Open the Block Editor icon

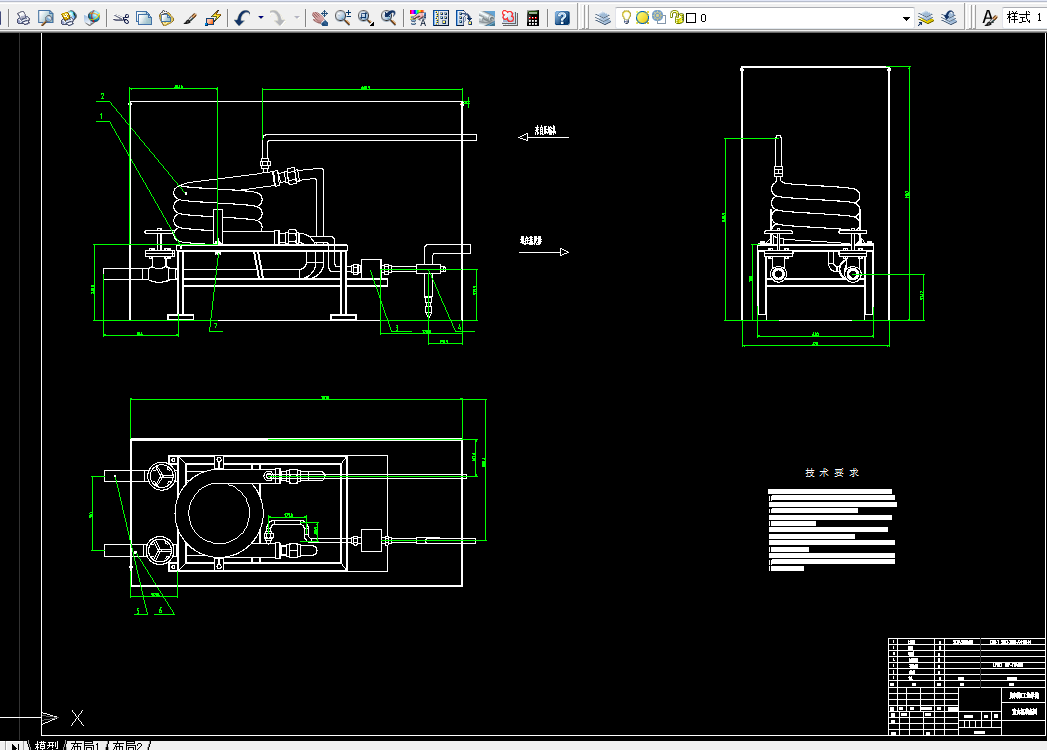pyautogui.click(x=212, y=18)
